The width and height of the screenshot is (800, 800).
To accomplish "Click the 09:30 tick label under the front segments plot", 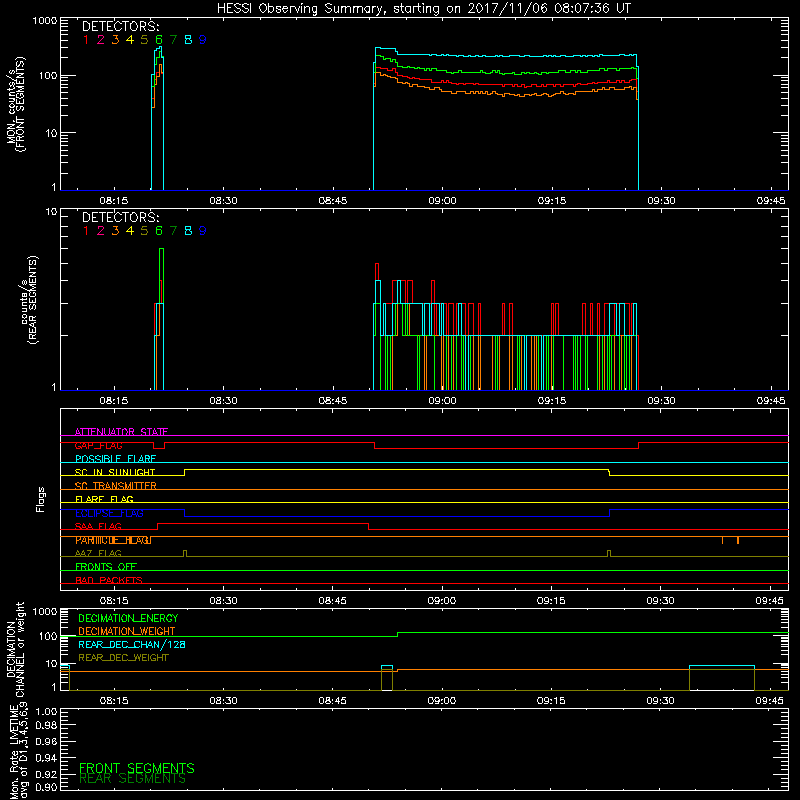I will click(x=661, y=201).
